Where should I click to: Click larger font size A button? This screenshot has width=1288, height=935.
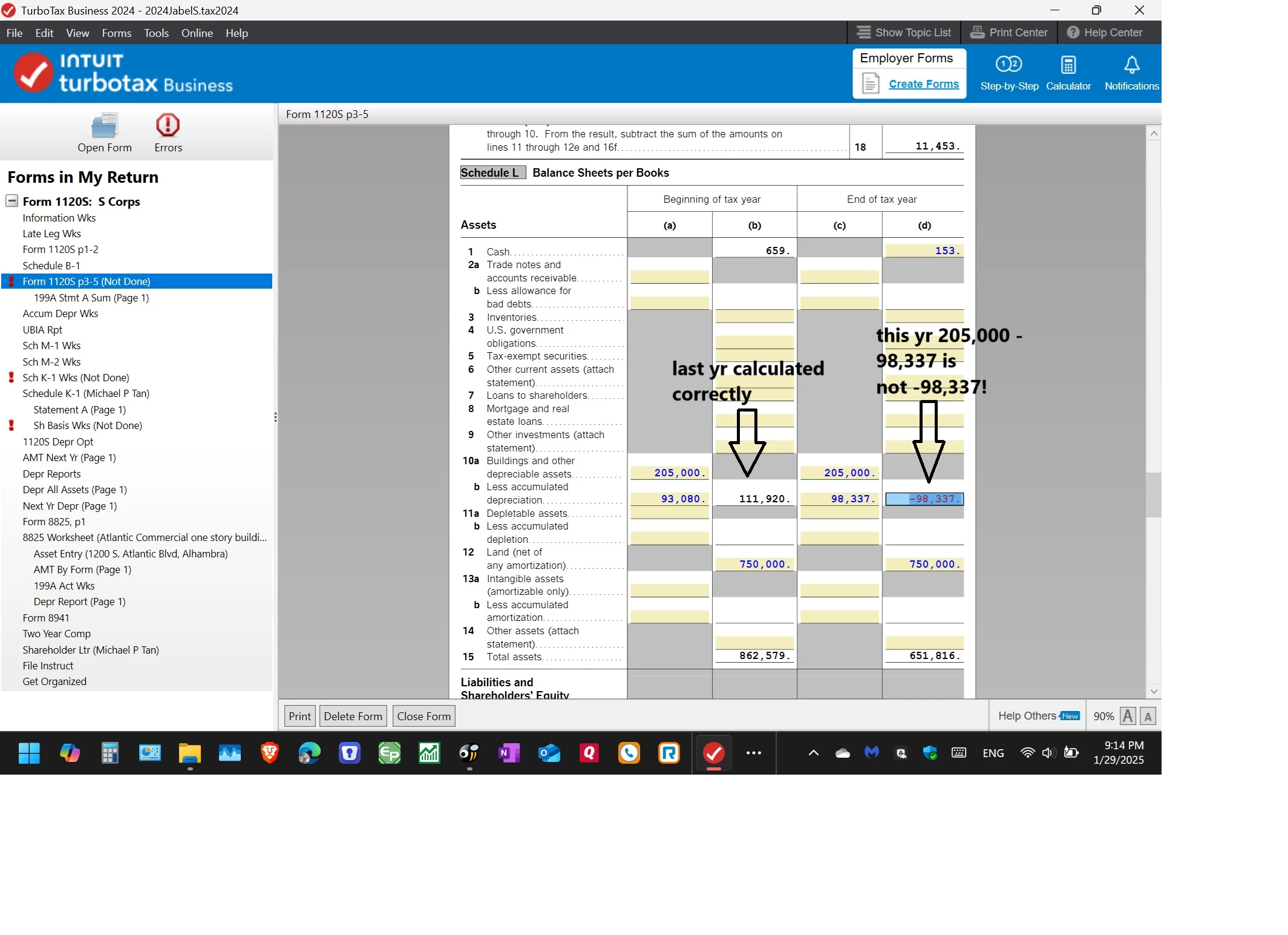[x=1127, y=716]
